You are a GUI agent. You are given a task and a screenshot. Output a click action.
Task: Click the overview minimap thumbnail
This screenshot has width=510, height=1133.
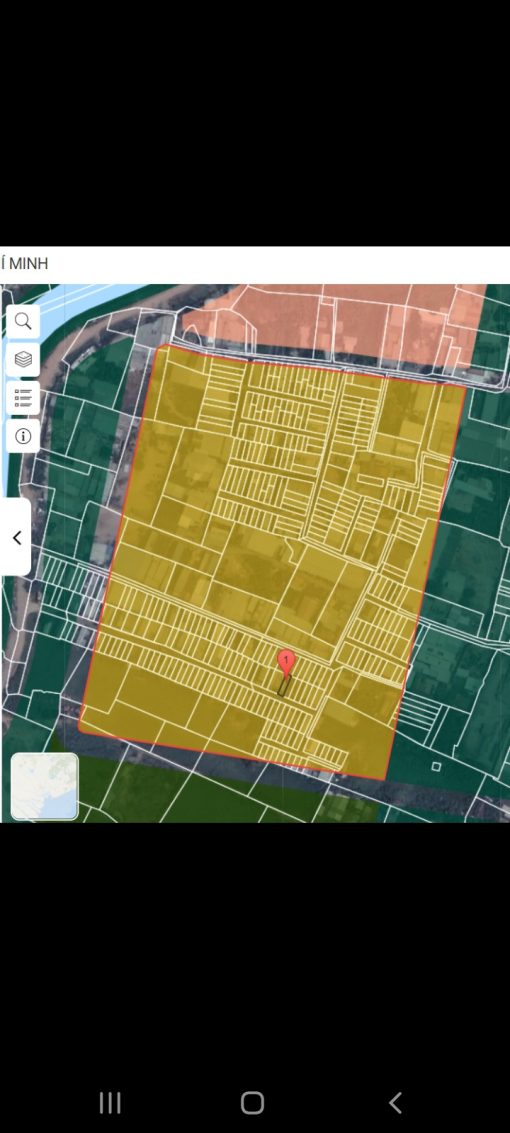[x=44, y=786]
